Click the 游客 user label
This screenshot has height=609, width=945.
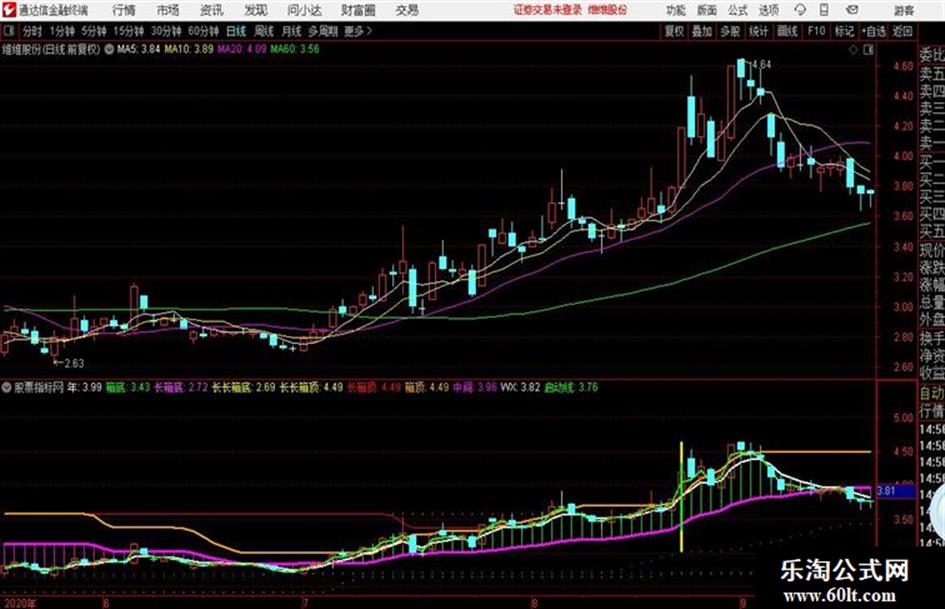pyautogui.click(x=903, y=10)
